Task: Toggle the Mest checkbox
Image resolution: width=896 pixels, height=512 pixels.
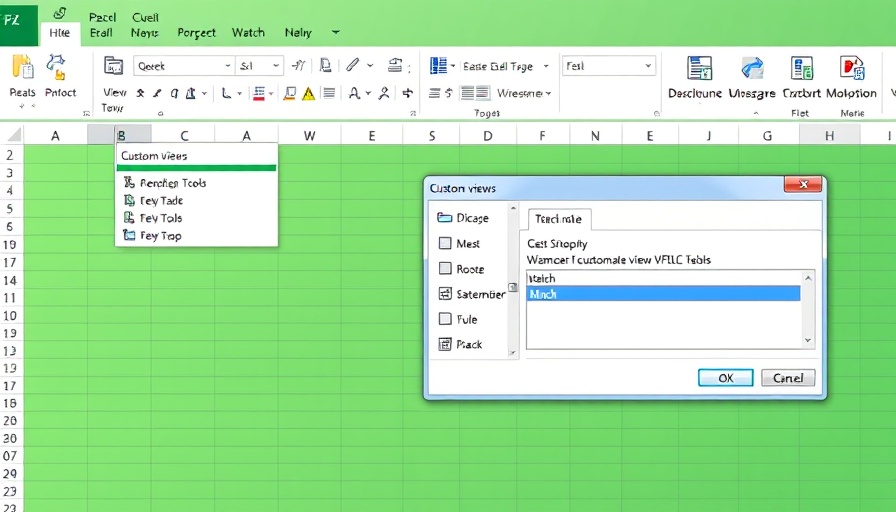Action: click(x=446, y=243)
